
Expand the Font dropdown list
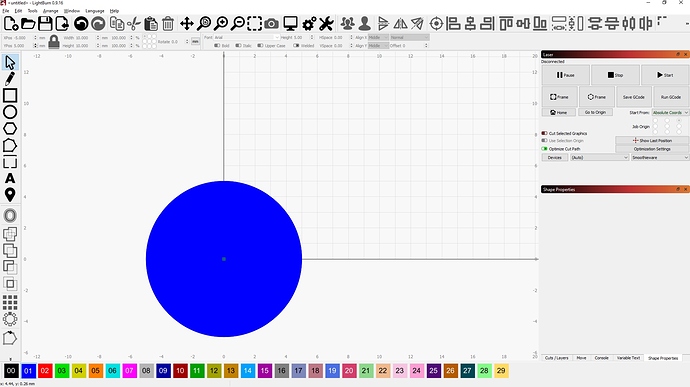(x=246, y=37)
